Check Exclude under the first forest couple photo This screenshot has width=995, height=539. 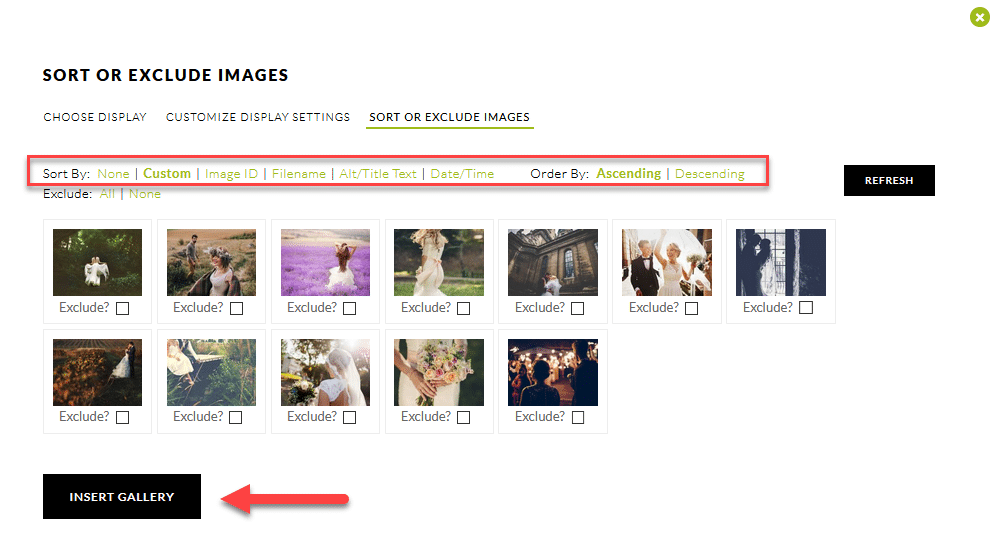pyautogui.click(x=122, y=309)
